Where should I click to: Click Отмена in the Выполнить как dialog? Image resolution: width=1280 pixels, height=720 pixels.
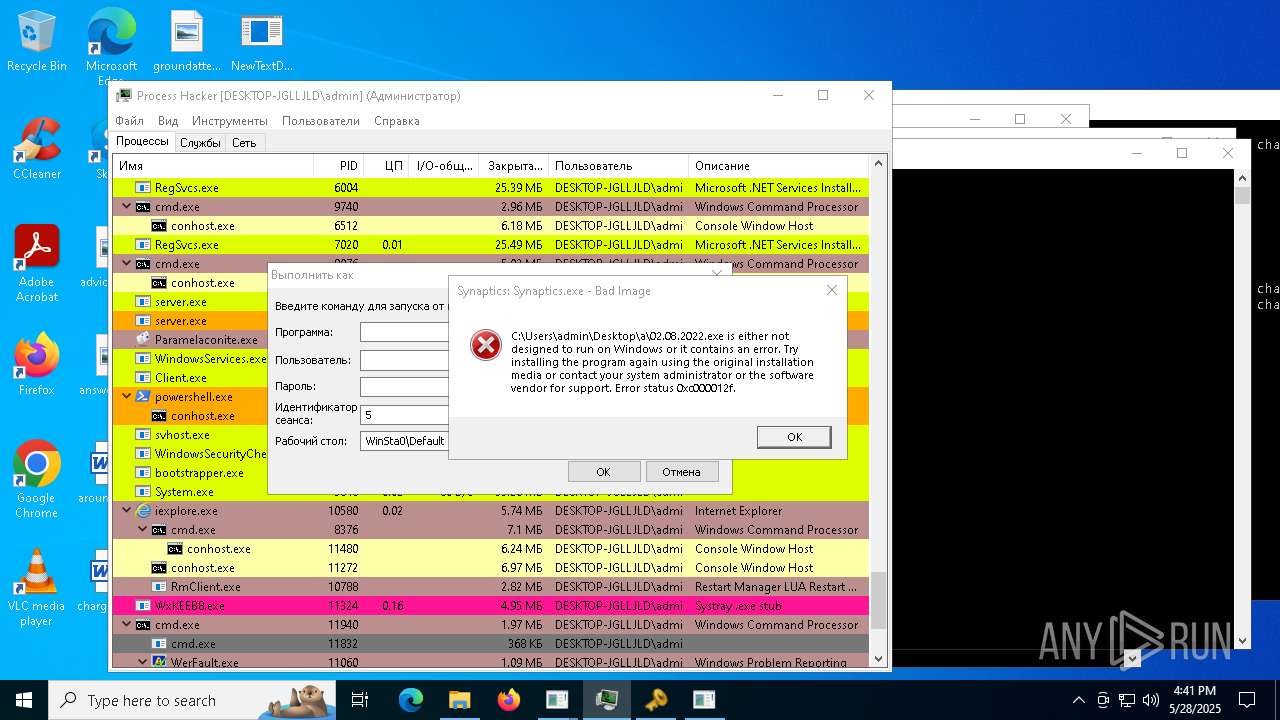click(681, 472)
